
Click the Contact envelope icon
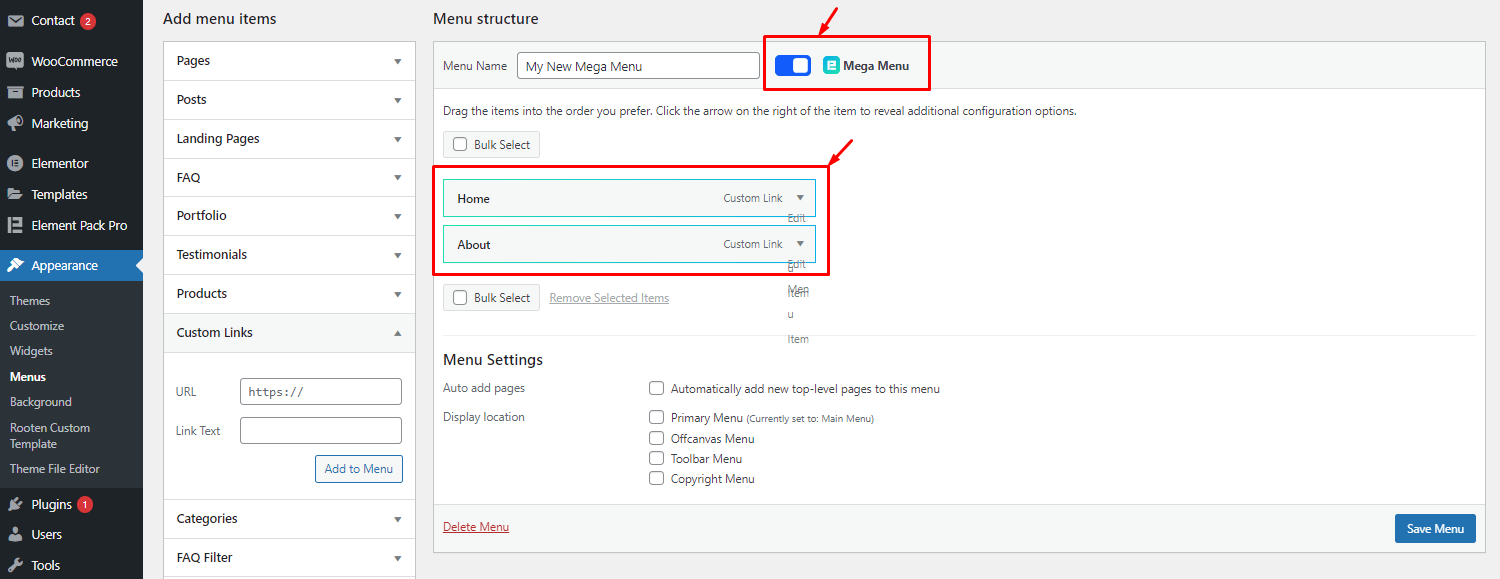coord(15,20)
